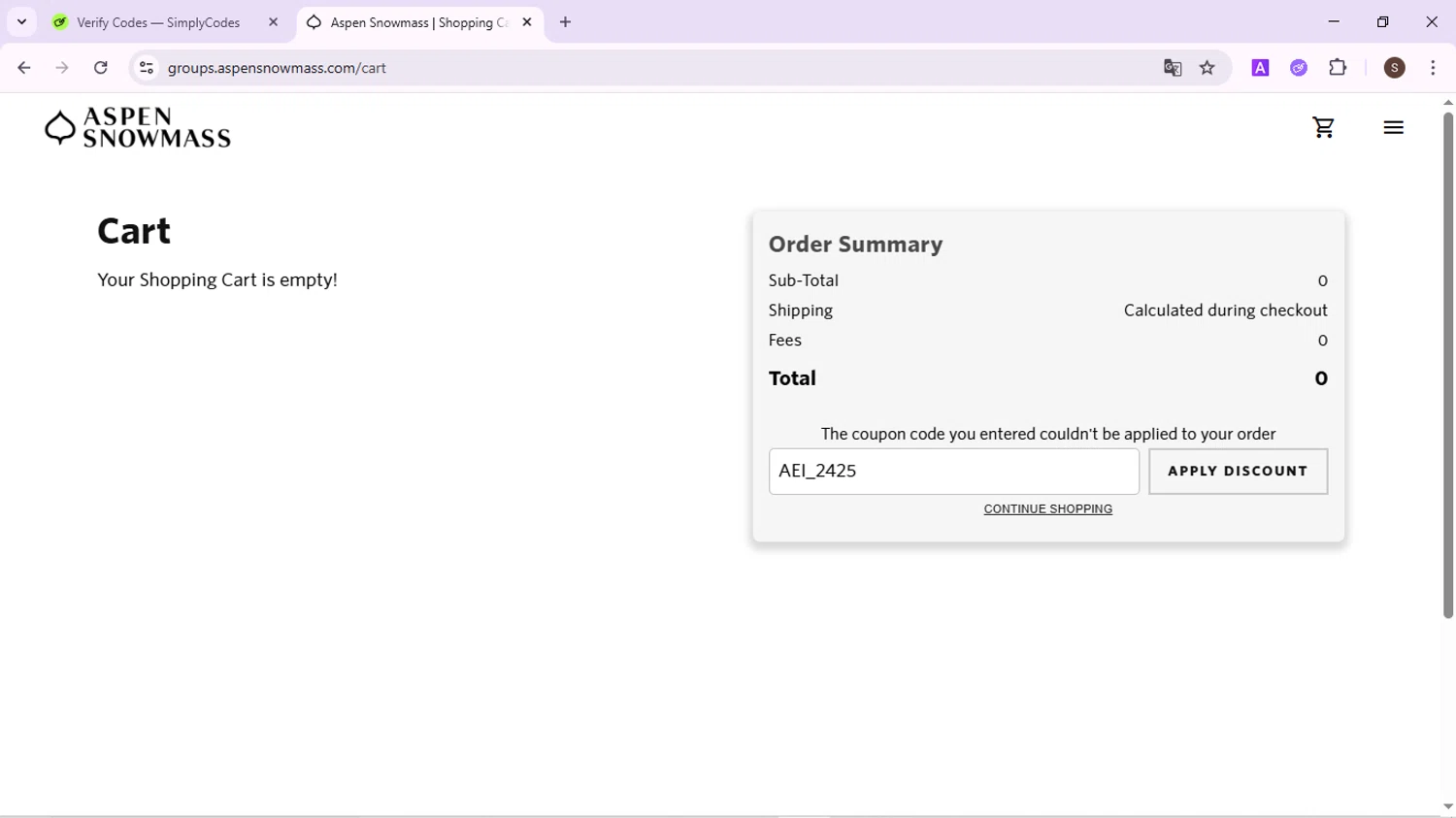Open the Chrome profile avatar

tap(1395, 68)
